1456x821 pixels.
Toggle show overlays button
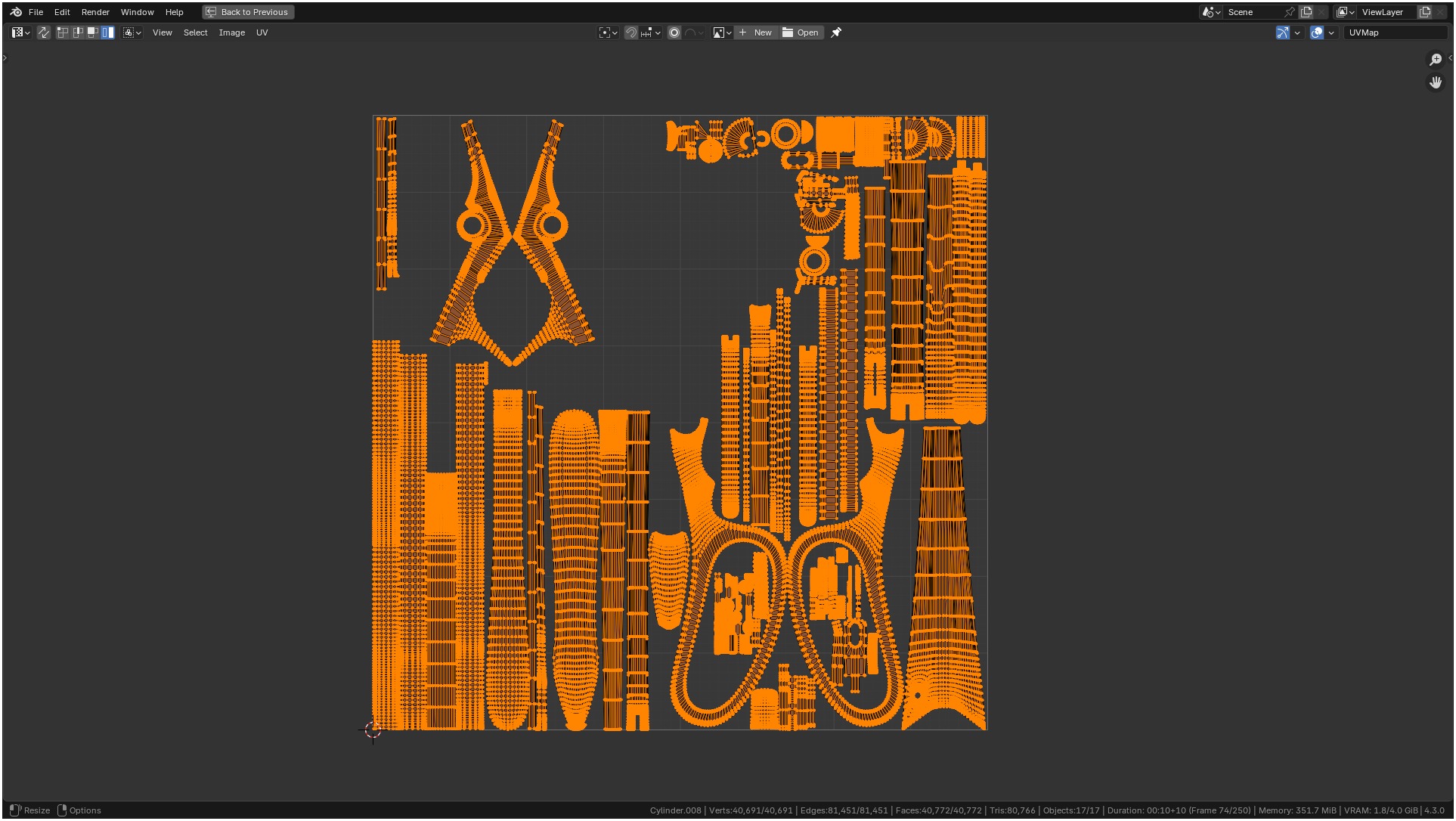pos(1317,33)
